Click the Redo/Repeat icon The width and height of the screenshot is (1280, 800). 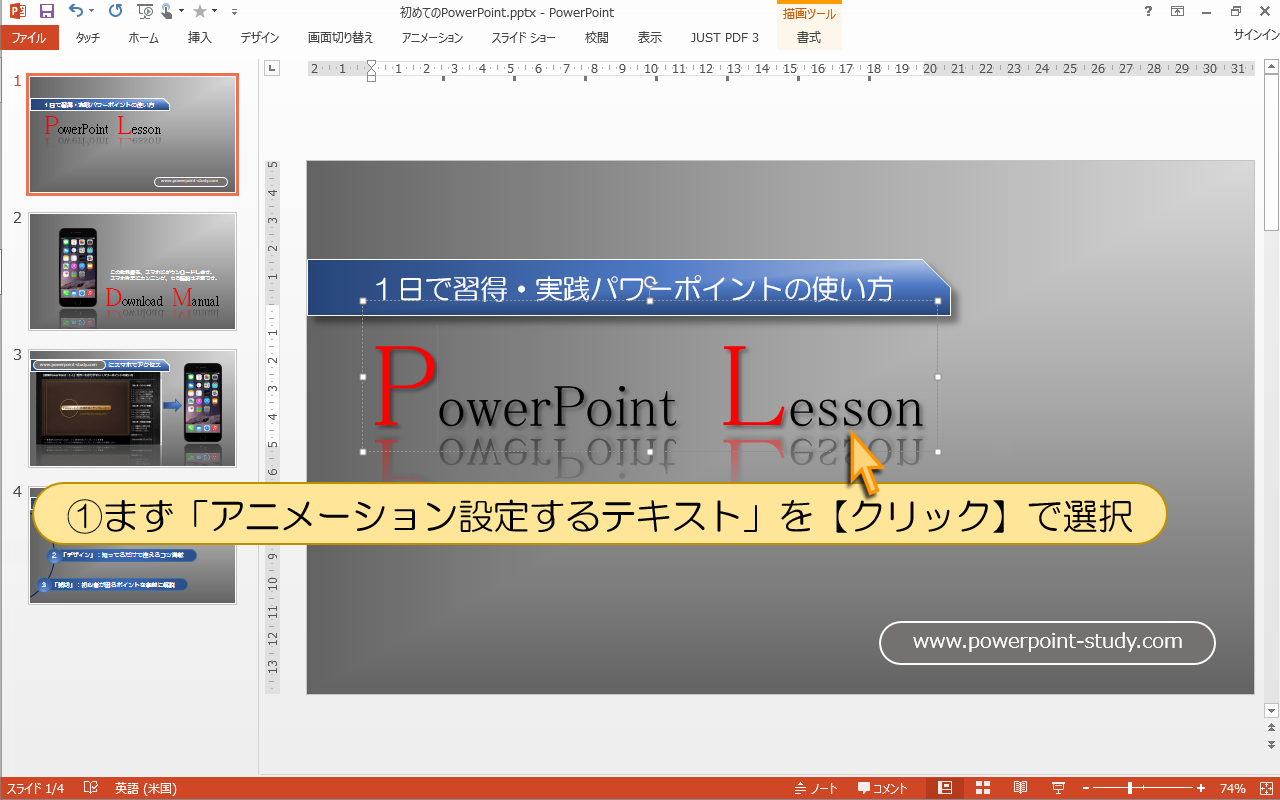point(116,12)
